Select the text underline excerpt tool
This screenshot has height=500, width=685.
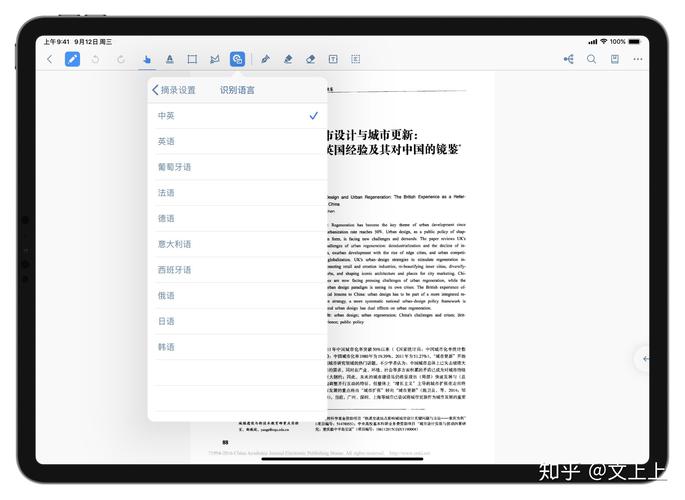tap(170, 59)
